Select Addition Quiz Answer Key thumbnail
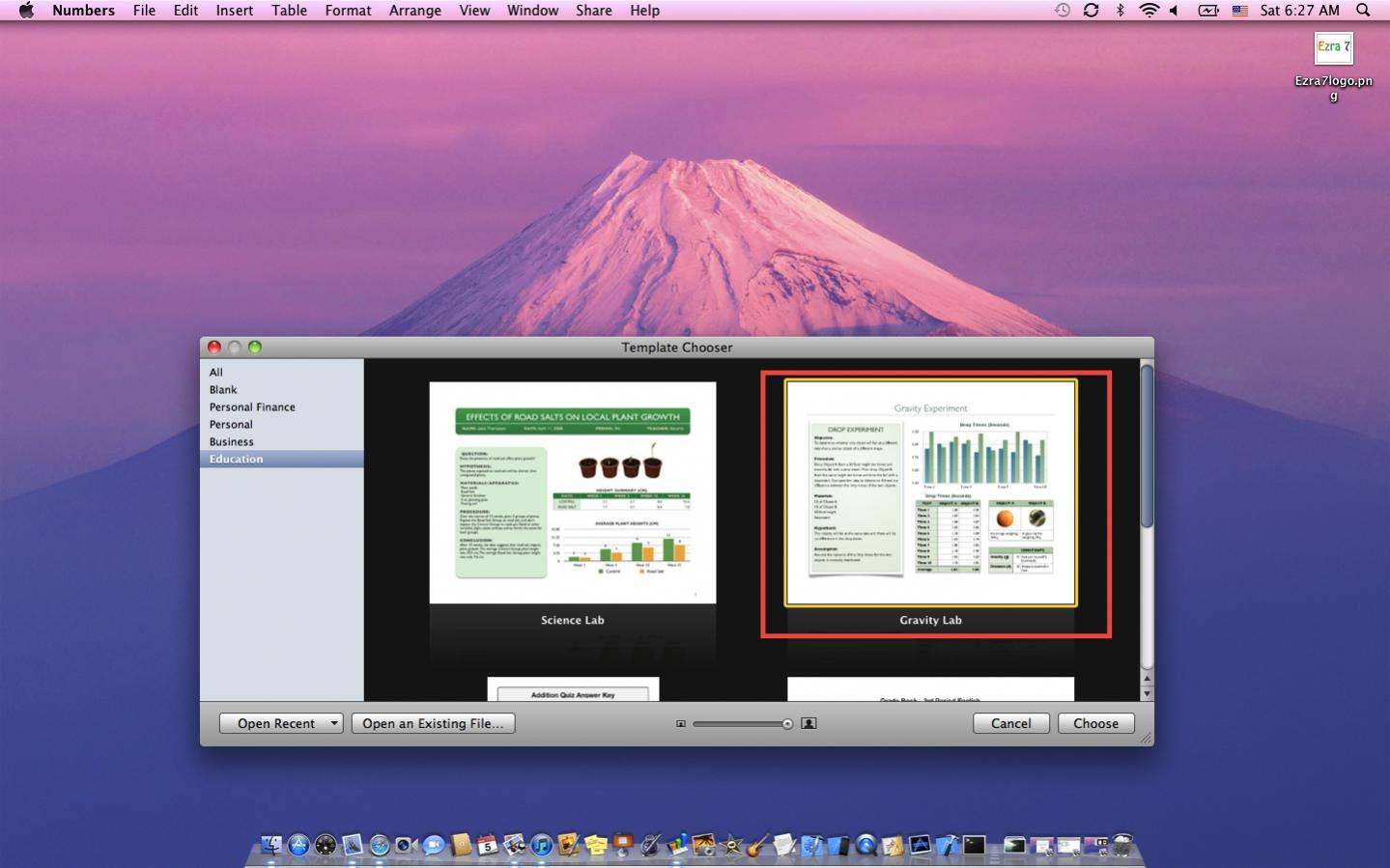The image size is (1390, 868). click(x=573, y=688)
